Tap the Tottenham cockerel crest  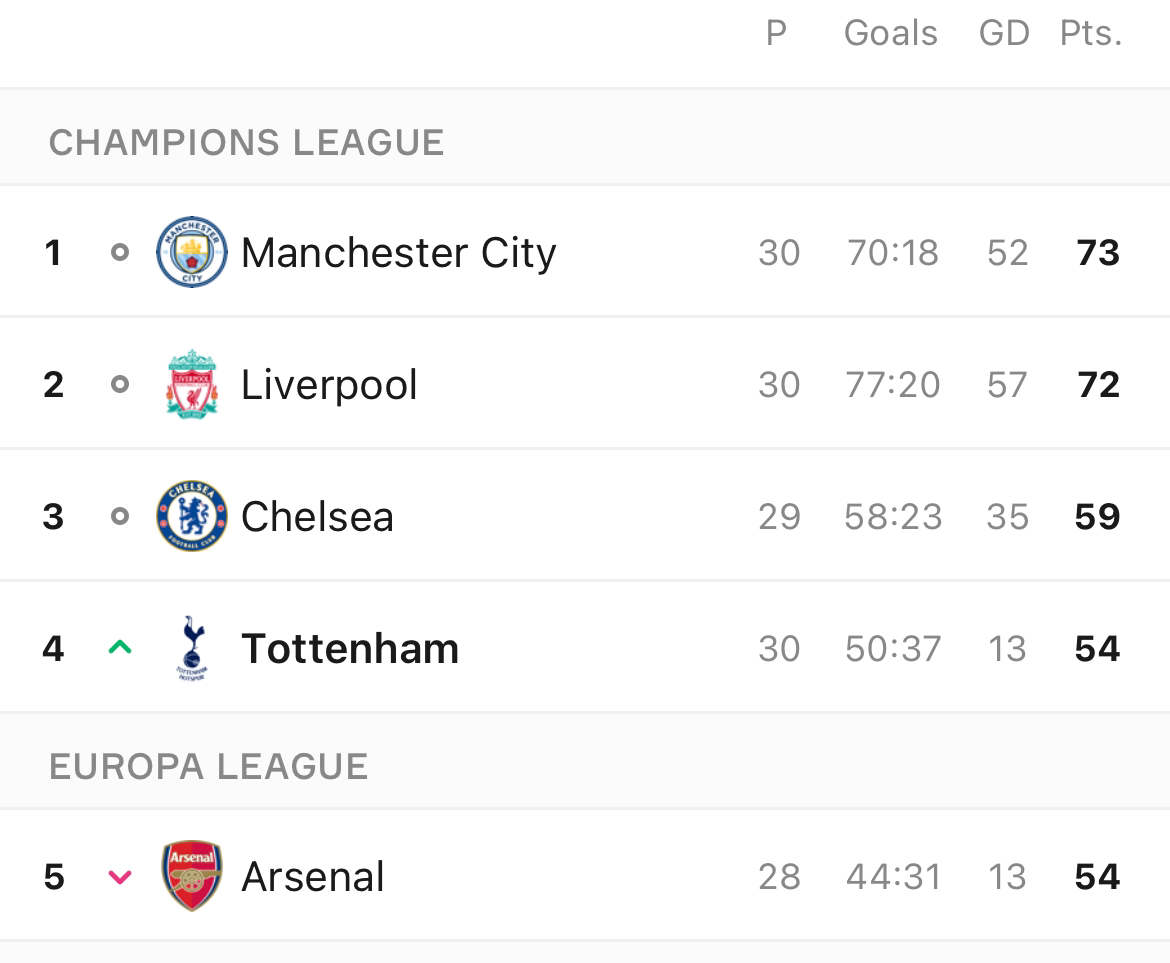192,648
